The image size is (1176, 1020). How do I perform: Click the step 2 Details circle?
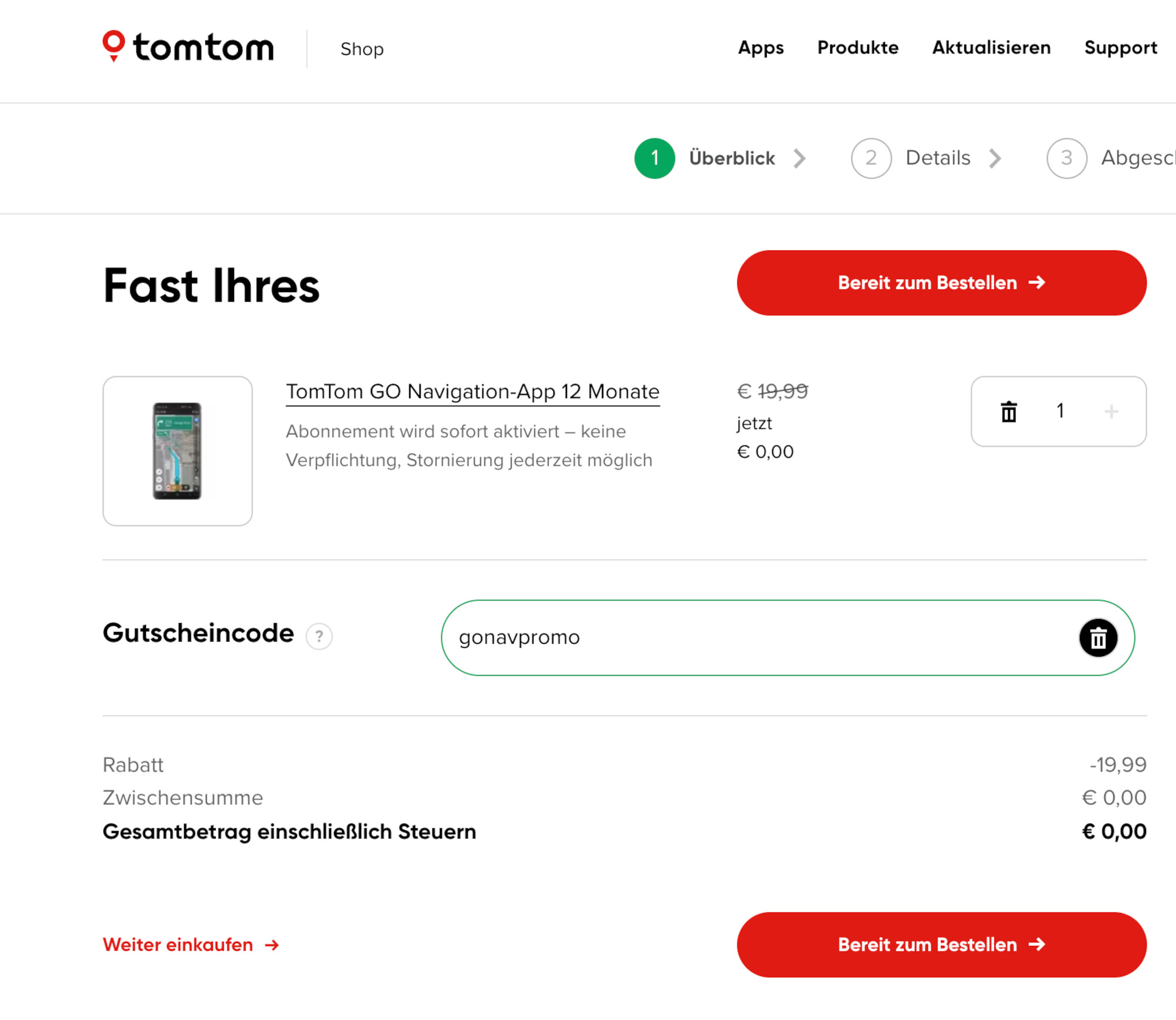click(x=871, y=158)
